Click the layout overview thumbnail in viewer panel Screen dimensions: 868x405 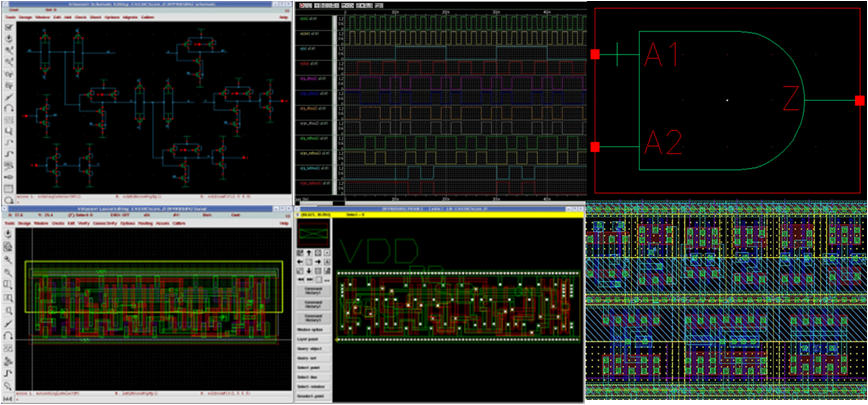pos(313,232)
